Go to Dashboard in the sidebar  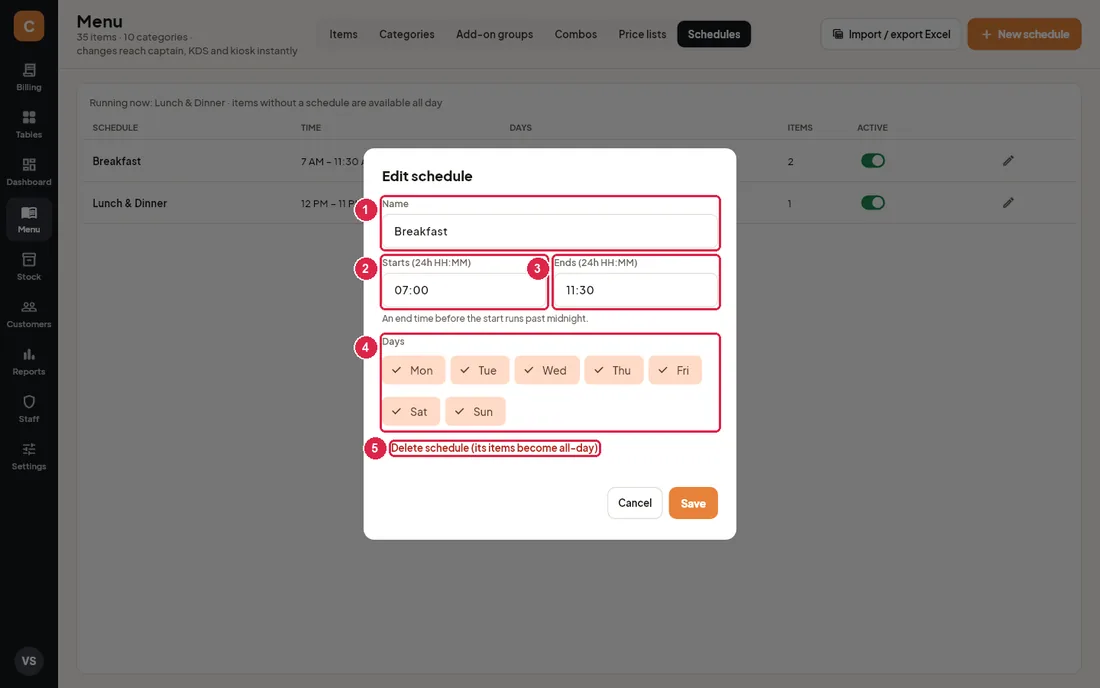point(29,173)
